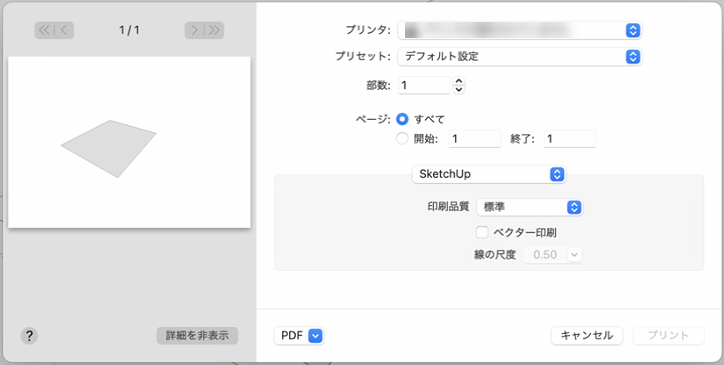Select the 開始 page range radio button

click(x=403, y=139)
